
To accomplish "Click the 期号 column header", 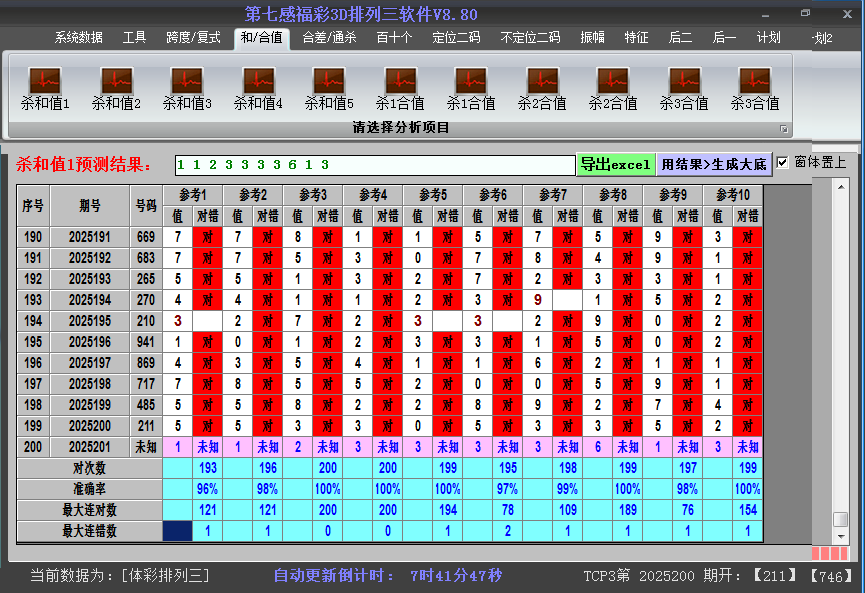I will [90, 206].
